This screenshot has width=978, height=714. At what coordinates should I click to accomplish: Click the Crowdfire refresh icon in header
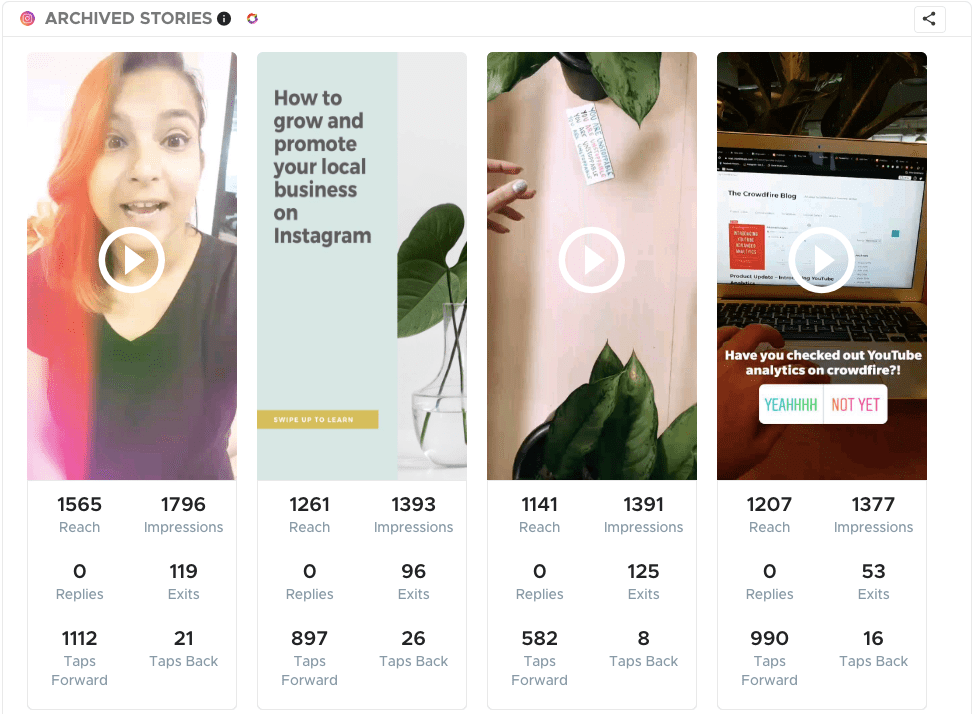click(x=252, y=19)
